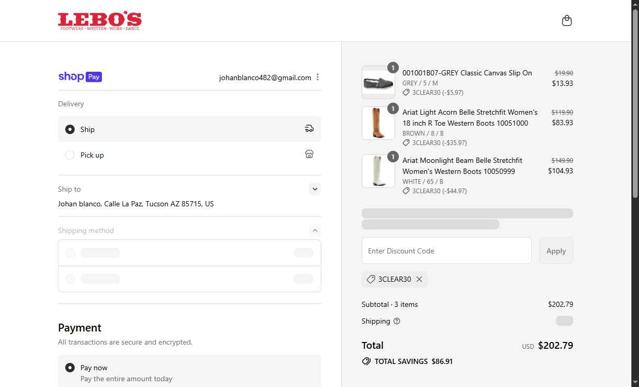Open the Ariat Moonlight Beam boot thumbnail
Image resolution: width=639 pixels, height=387 pixels.
pyautogui.click(x=378, y=171)
